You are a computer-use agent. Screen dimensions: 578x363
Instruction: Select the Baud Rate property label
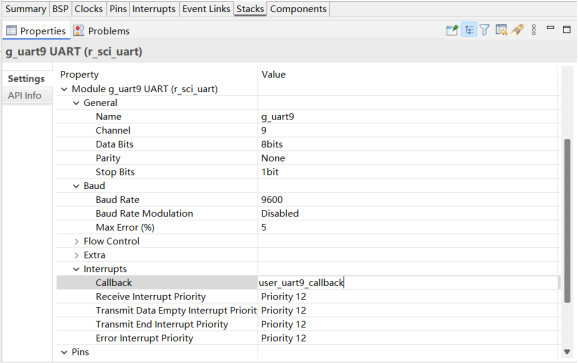117,200
